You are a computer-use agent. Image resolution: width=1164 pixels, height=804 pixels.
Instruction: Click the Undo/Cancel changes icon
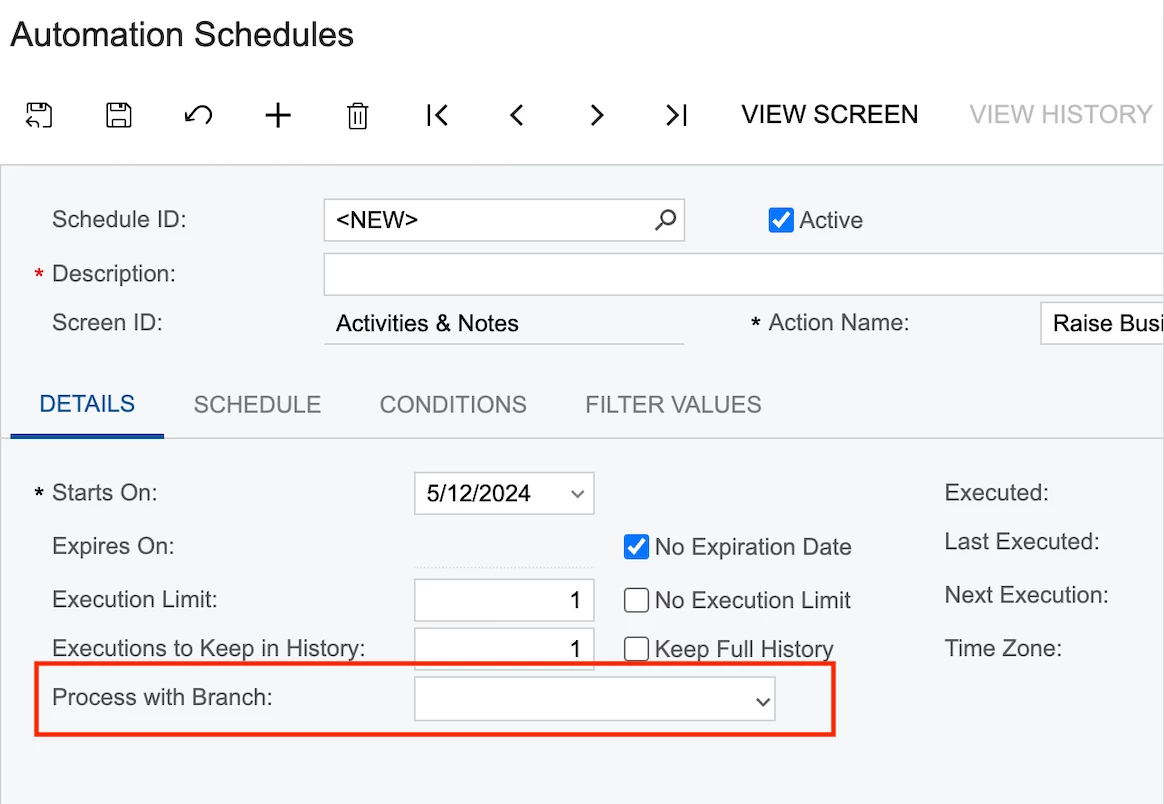tap(198, 115)
